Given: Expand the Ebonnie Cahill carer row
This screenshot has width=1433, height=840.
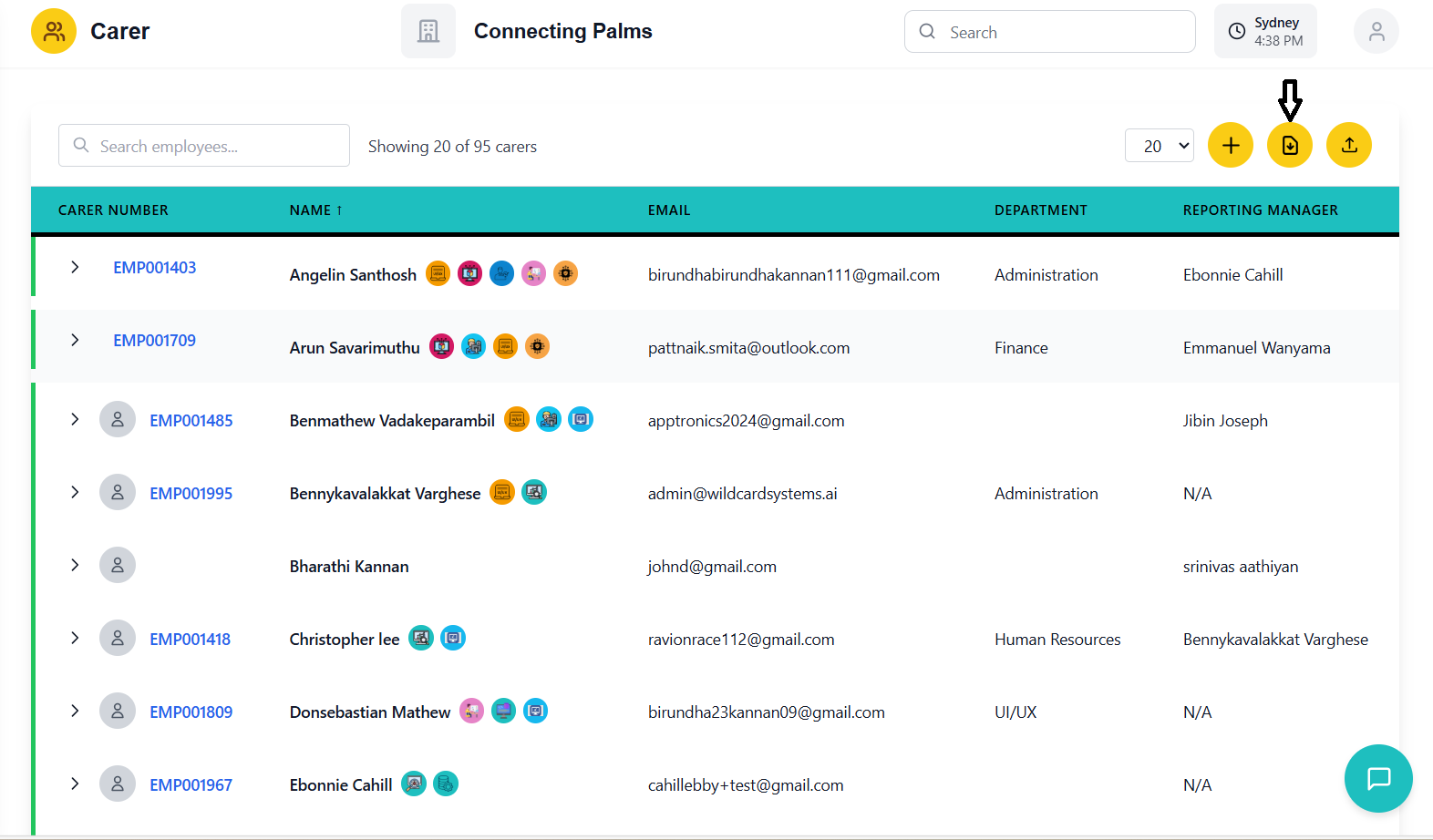Looking at the screenshot, I should [75, 784].
